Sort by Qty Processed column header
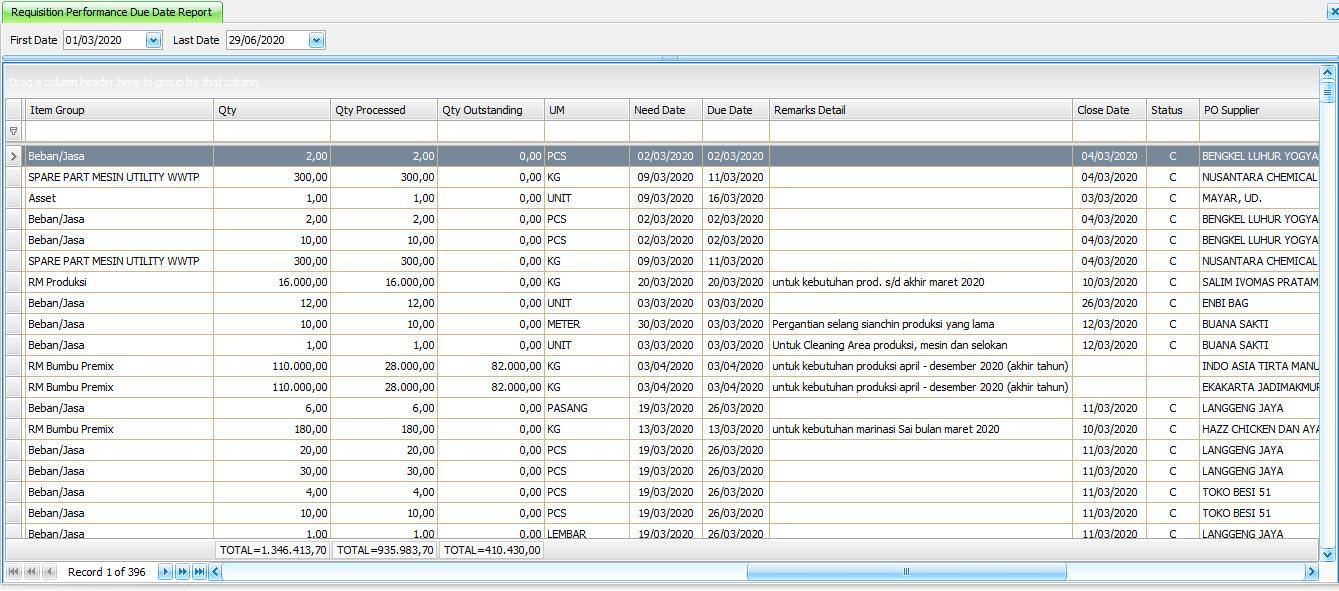Image resolution: width=1339 pixels, height=591 pixels. click(384, 110)
